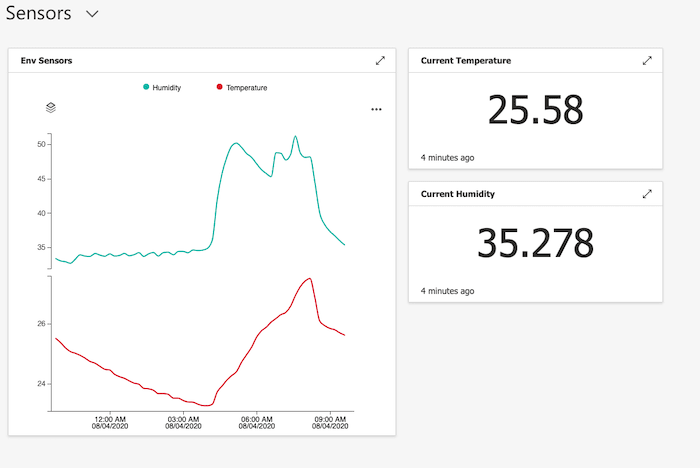Click the temperature value 25.58
The width and height of the screenshot is (700, 468).
pos(535,110)
